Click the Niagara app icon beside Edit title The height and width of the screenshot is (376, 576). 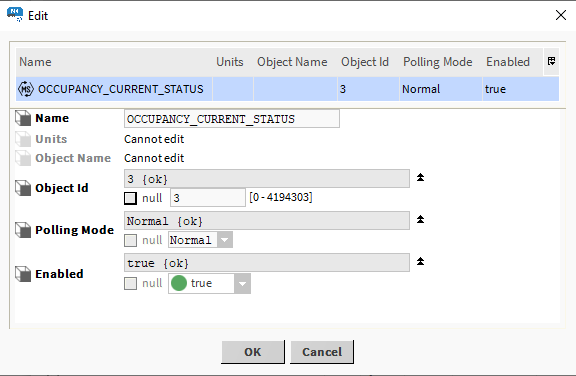click(x=15, y=15)
